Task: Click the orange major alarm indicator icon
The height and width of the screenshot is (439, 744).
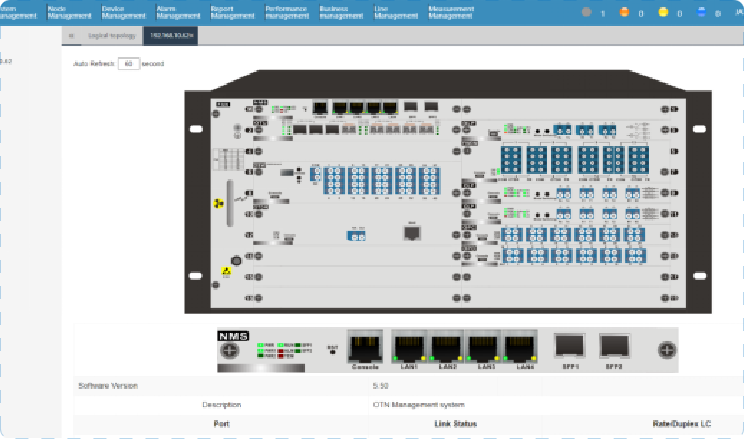Action: (625, 13)
